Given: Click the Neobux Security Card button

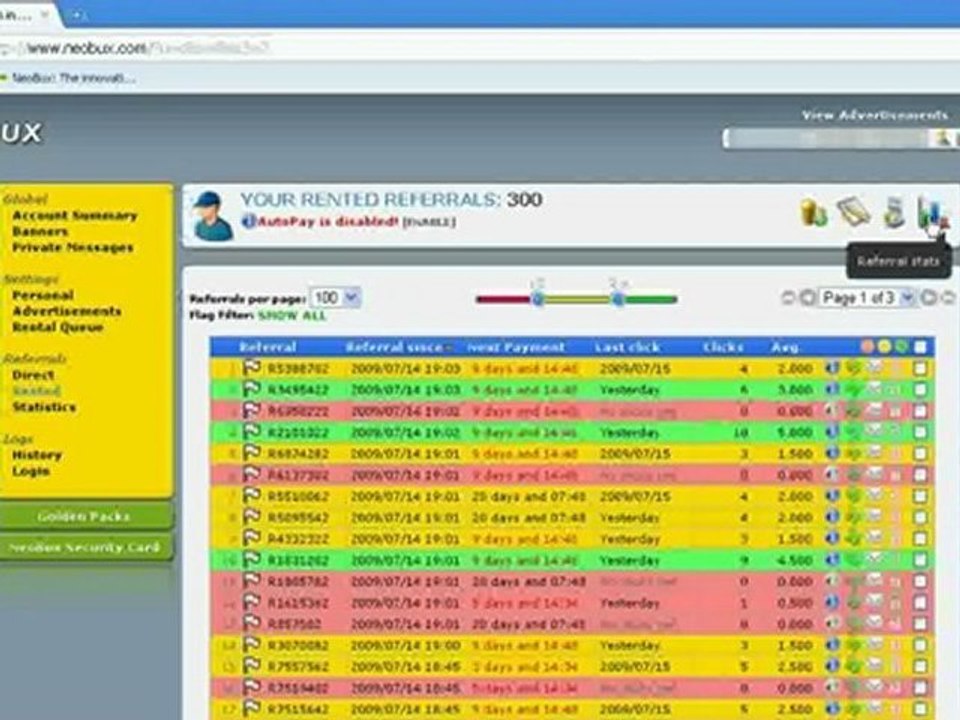Looking at the screenshot, I should point(86,547).
